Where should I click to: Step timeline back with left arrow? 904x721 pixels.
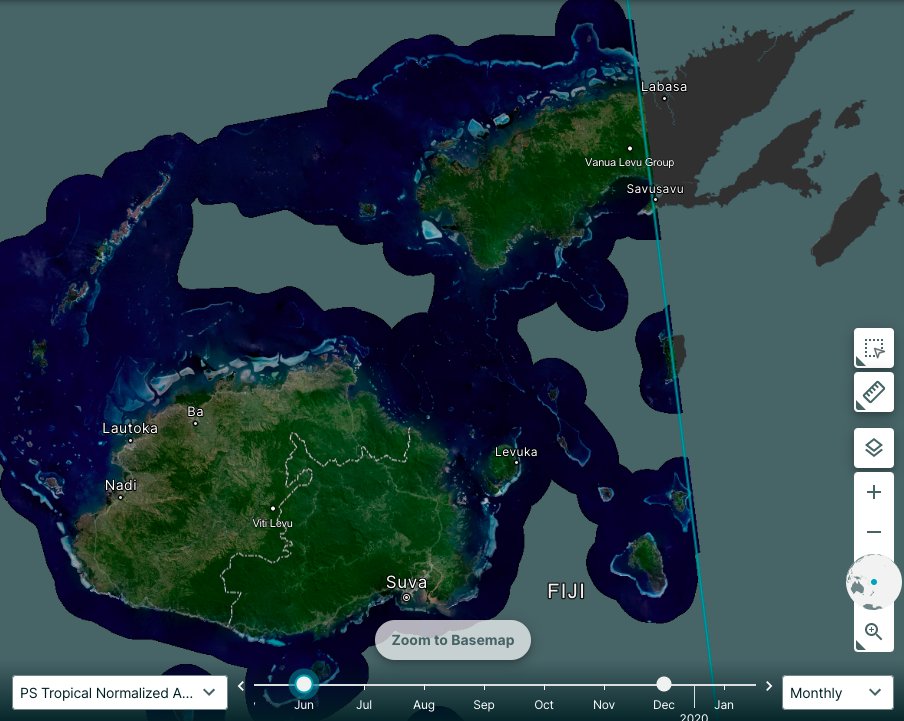point(241,686)
